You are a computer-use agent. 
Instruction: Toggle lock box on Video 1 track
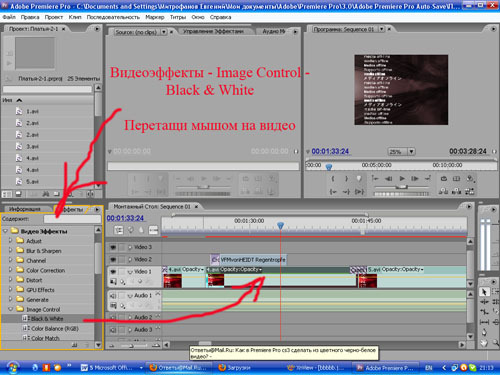[122, 272]
